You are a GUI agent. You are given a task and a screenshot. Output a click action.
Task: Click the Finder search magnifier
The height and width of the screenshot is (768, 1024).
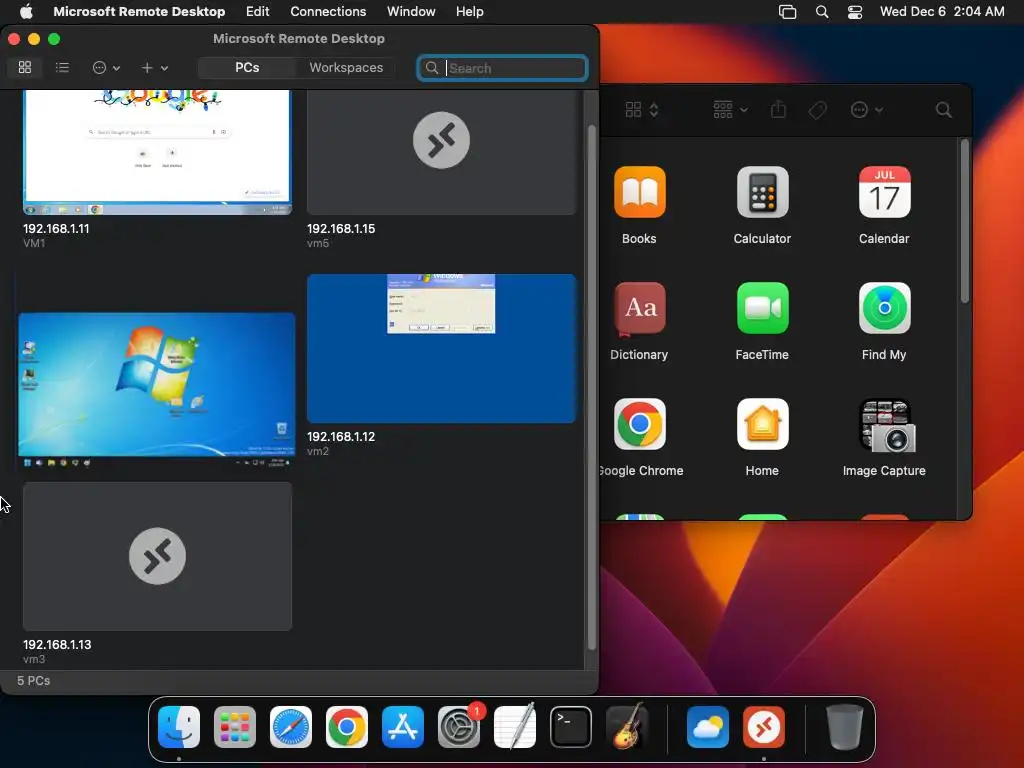pos(944,110)
